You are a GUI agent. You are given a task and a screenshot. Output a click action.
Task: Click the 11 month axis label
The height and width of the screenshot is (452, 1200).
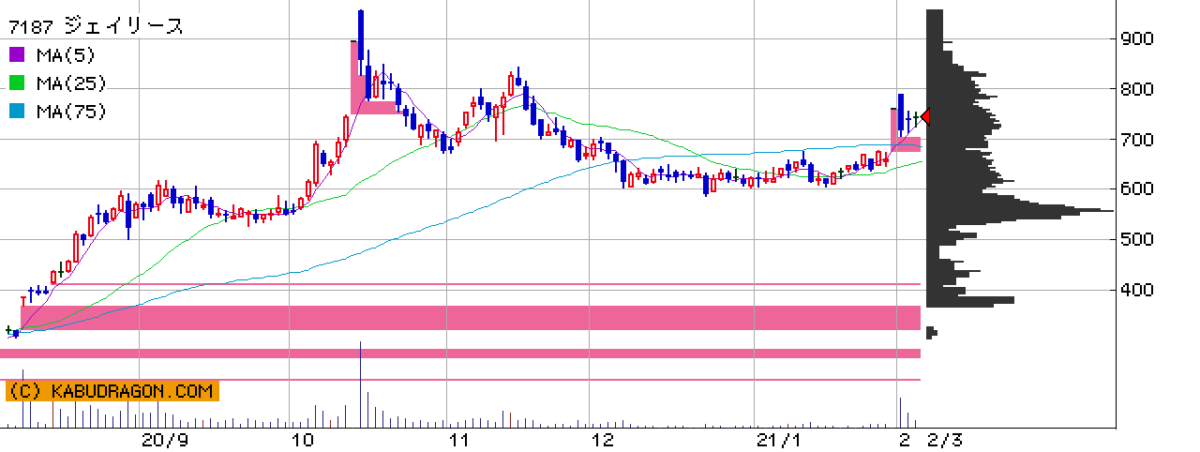[x=458, y=439]
